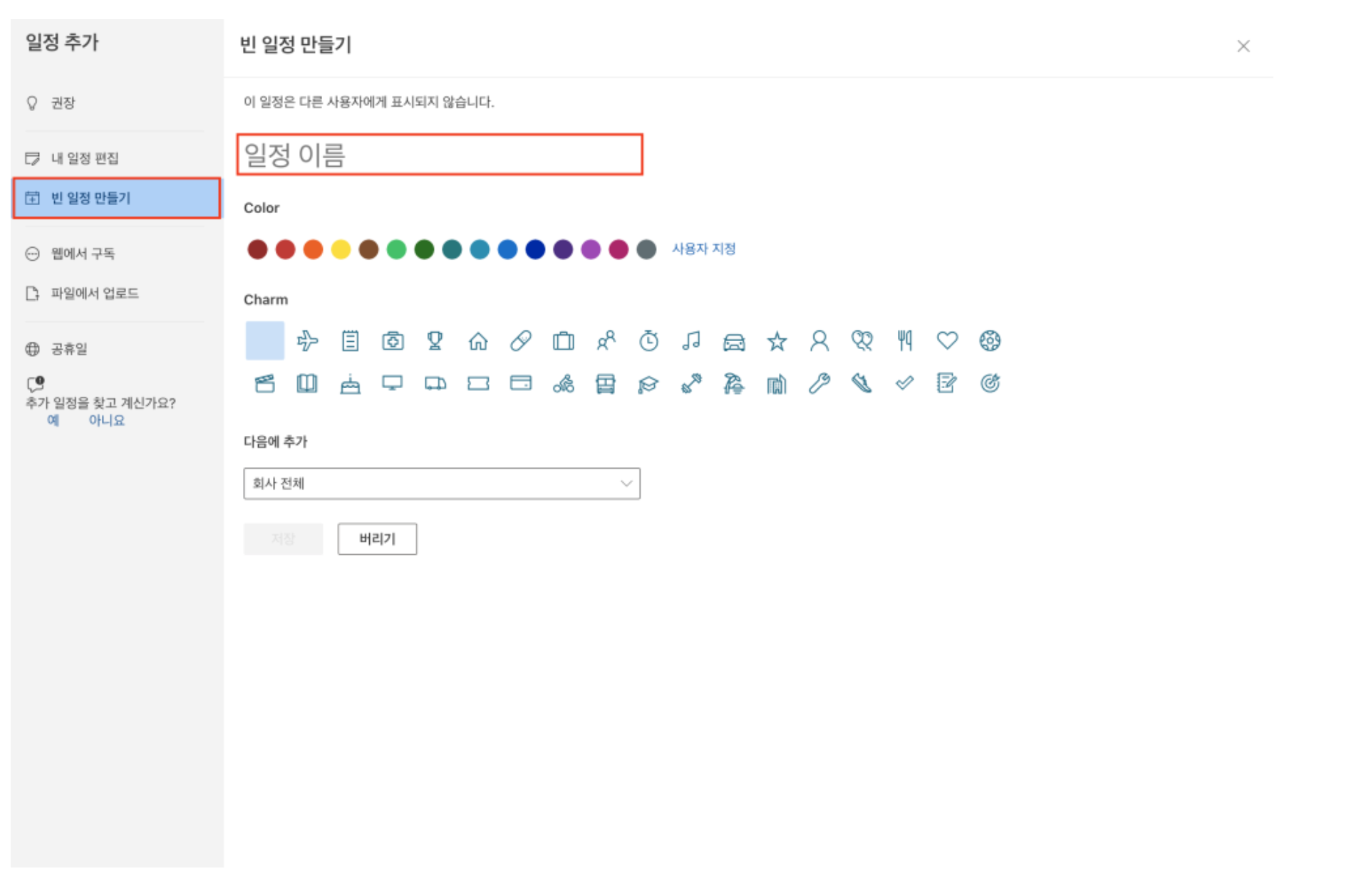This screenshot has width=1371, height=896.
Task: Pick the dumbbell charm icon
Action: pos(691,384)
